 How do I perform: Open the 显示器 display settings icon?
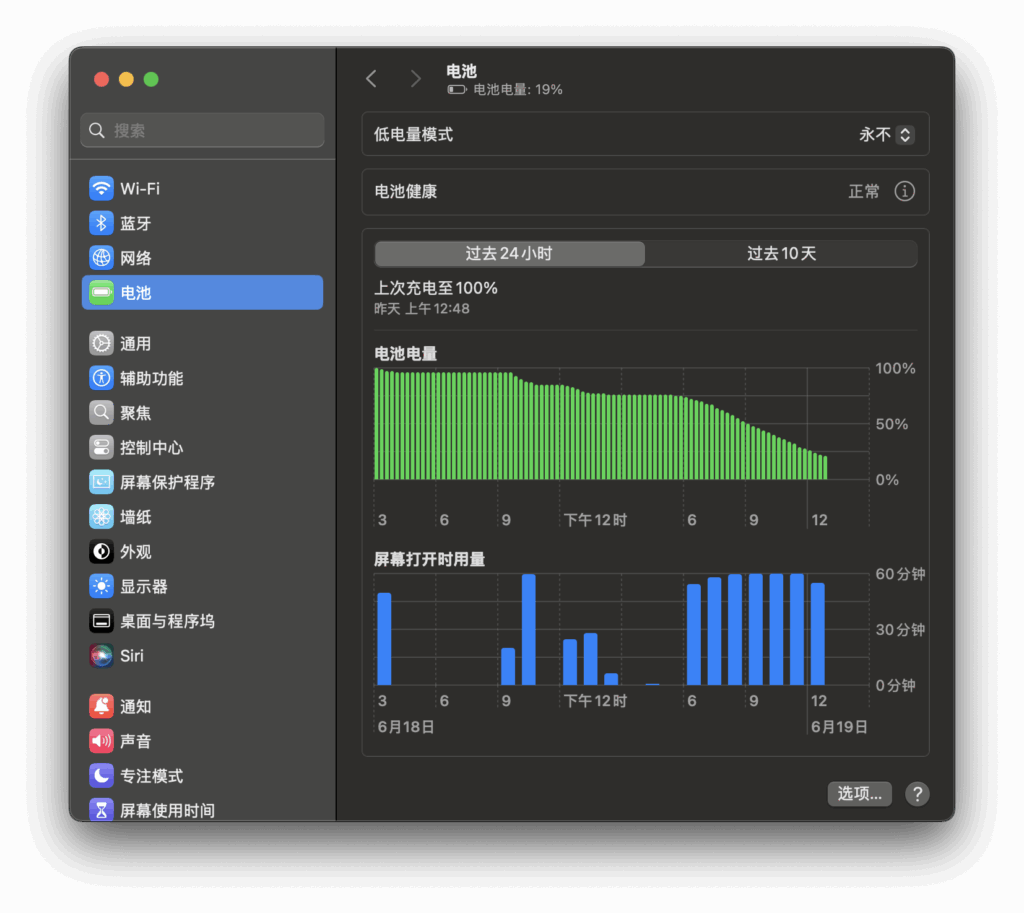point(101,586)
